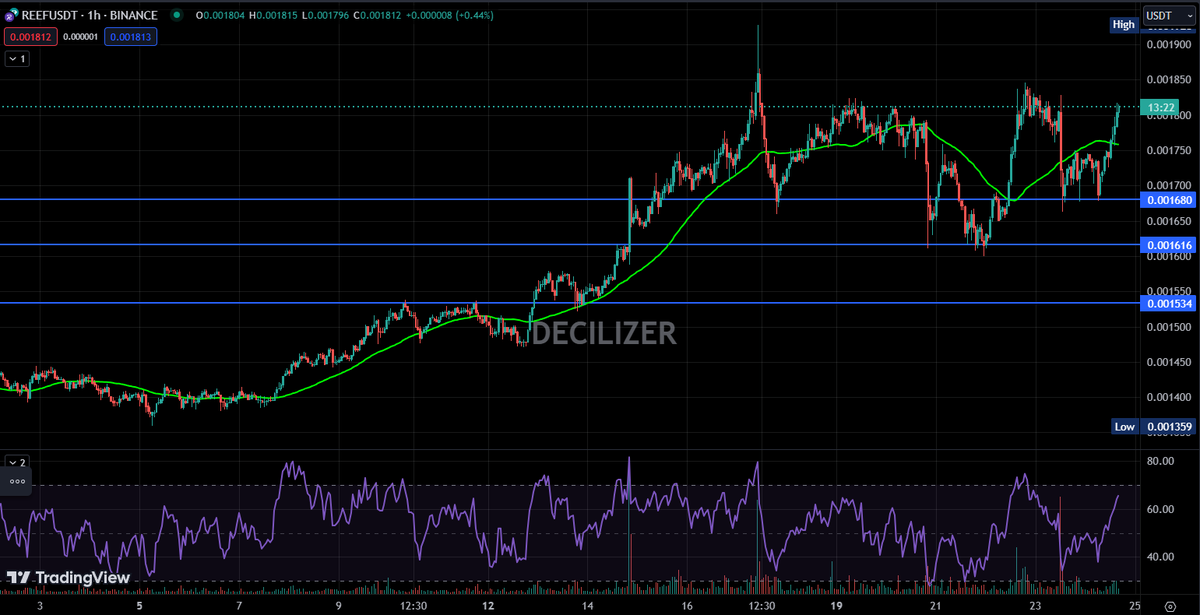
Task: Click the green market status dot
Action: (177, 16)
